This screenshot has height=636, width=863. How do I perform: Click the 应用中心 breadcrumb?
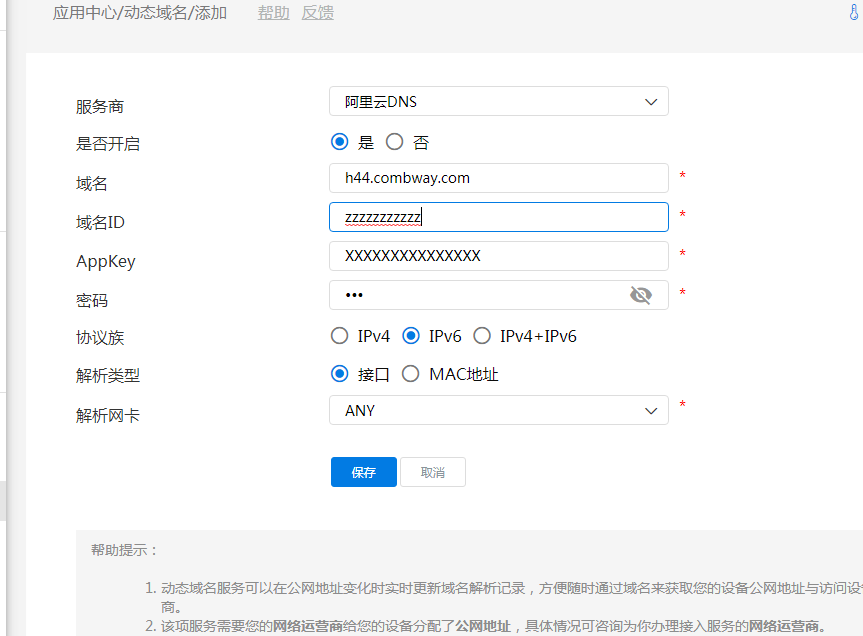coord(84,13)
